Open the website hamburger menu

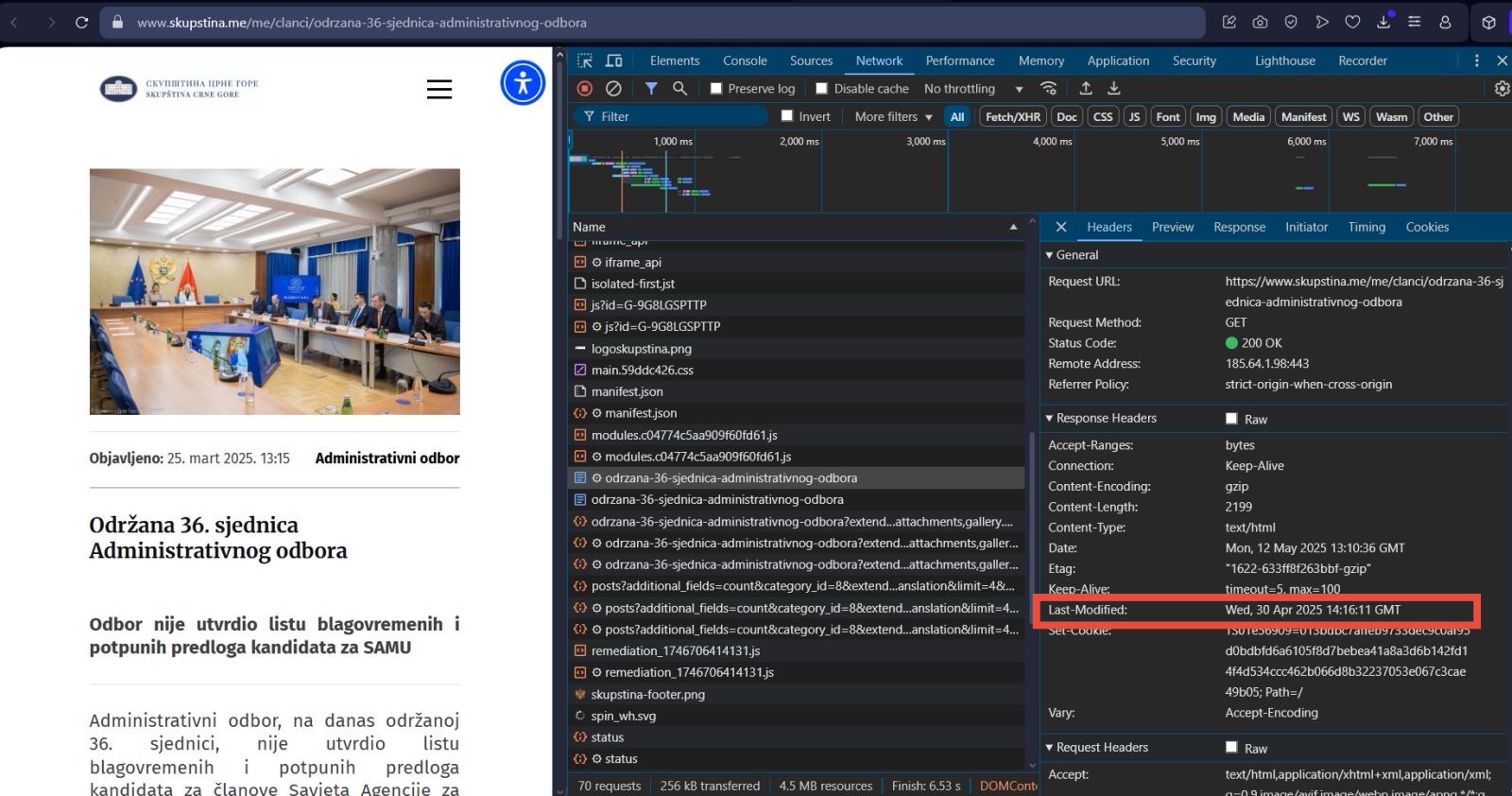coord(438,89)
